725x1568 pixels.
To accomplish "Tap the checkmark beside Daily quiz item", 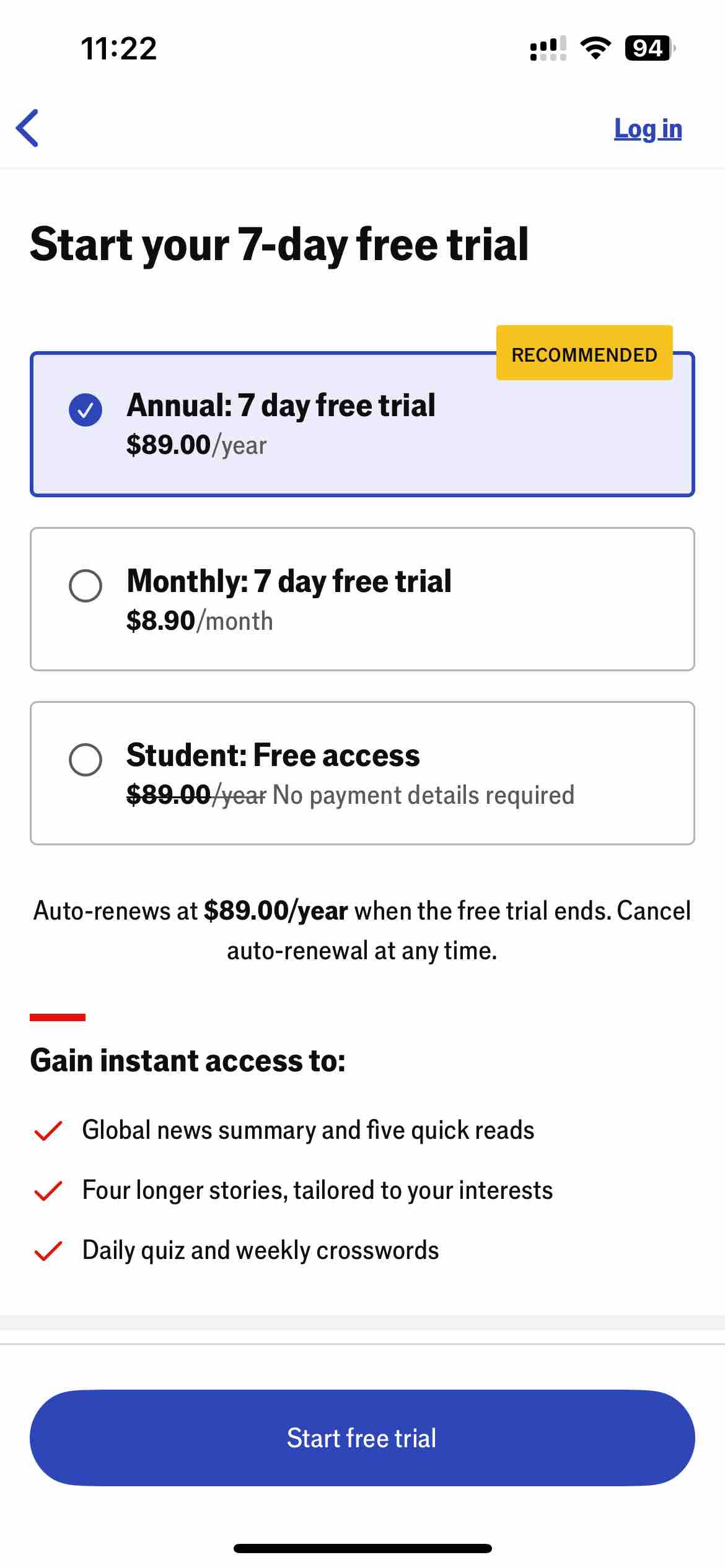I will click(48, 1250).
